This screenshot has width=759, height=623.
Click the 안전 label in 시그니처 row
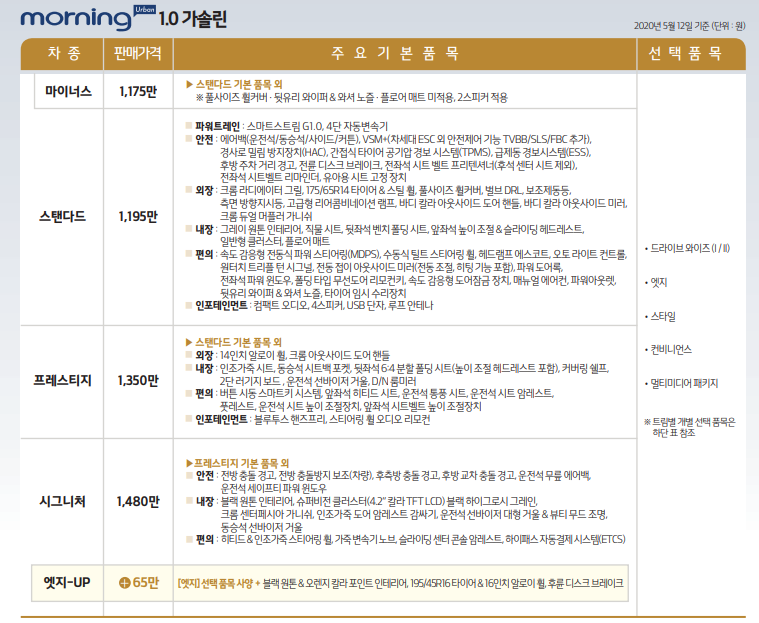tap(205, 476)
